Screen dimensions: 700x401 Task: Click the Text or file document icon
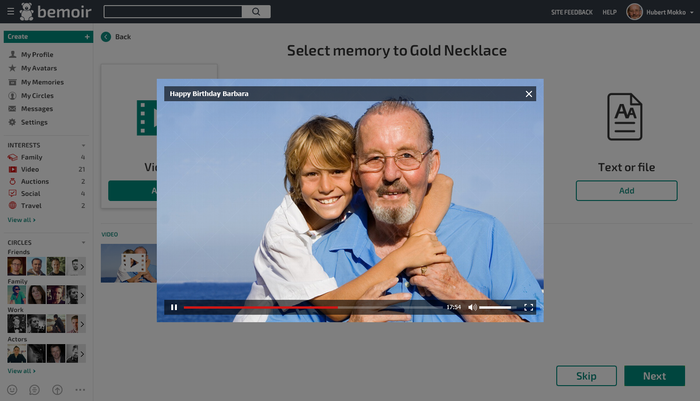click(625, 117)
